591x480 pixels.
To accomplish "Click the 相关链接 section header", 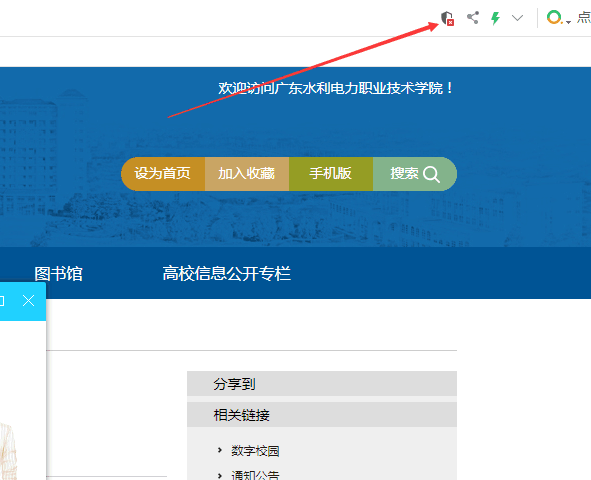I will tap(322, 414).
